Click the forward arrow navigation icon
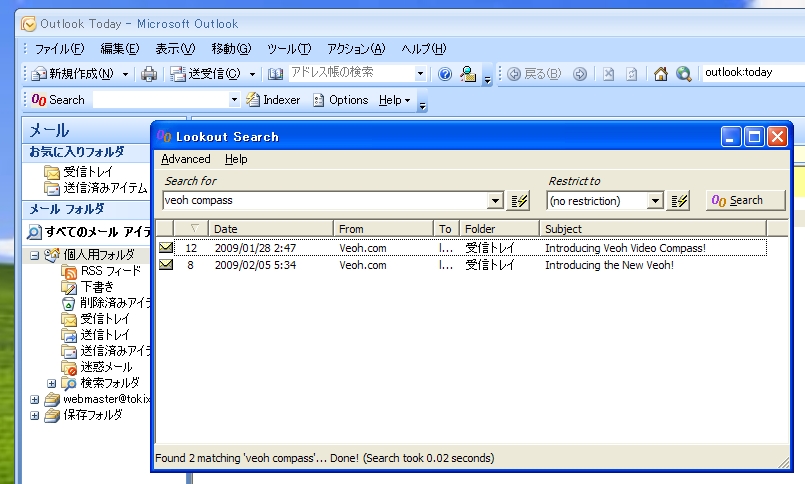805x484 pixels. [580, 74]
